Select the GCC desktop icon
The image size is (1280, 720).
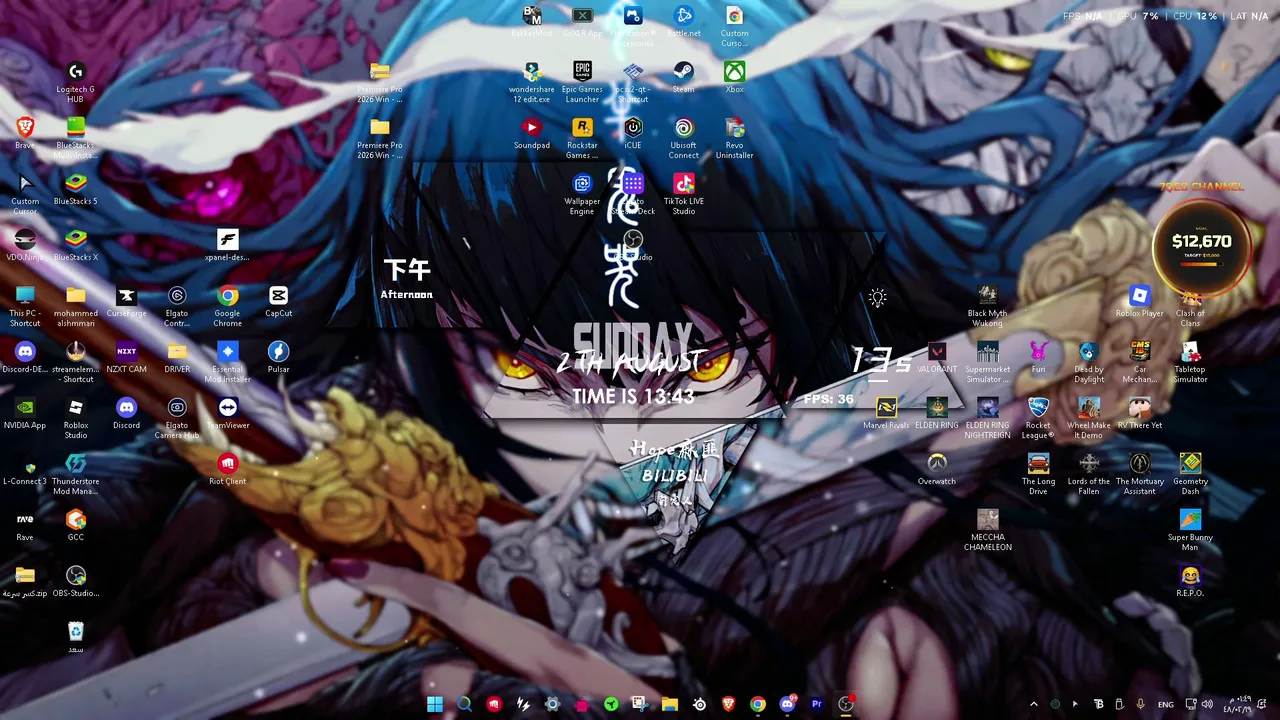click(x=76, y=525)
